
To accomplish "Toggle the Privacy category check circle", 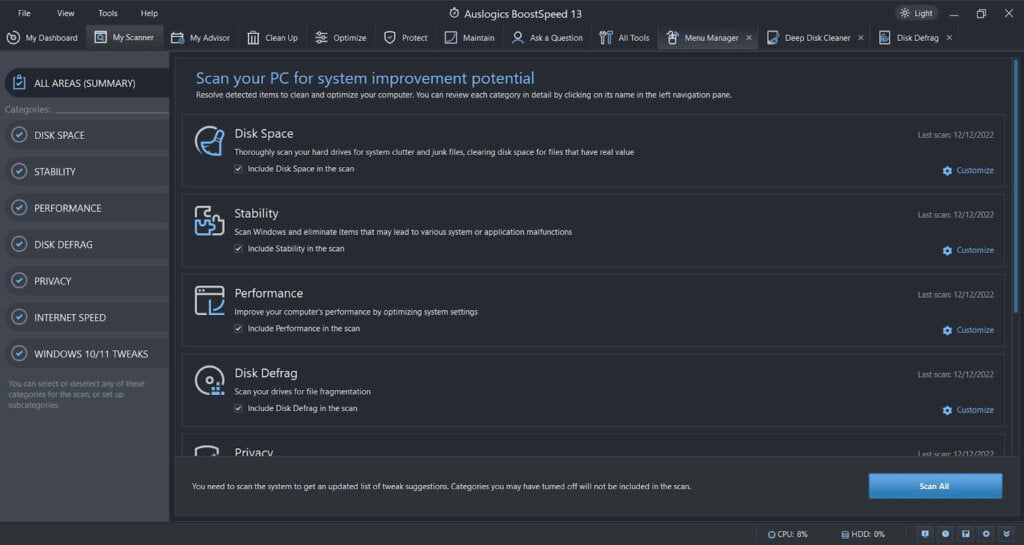I will [20, 281].
